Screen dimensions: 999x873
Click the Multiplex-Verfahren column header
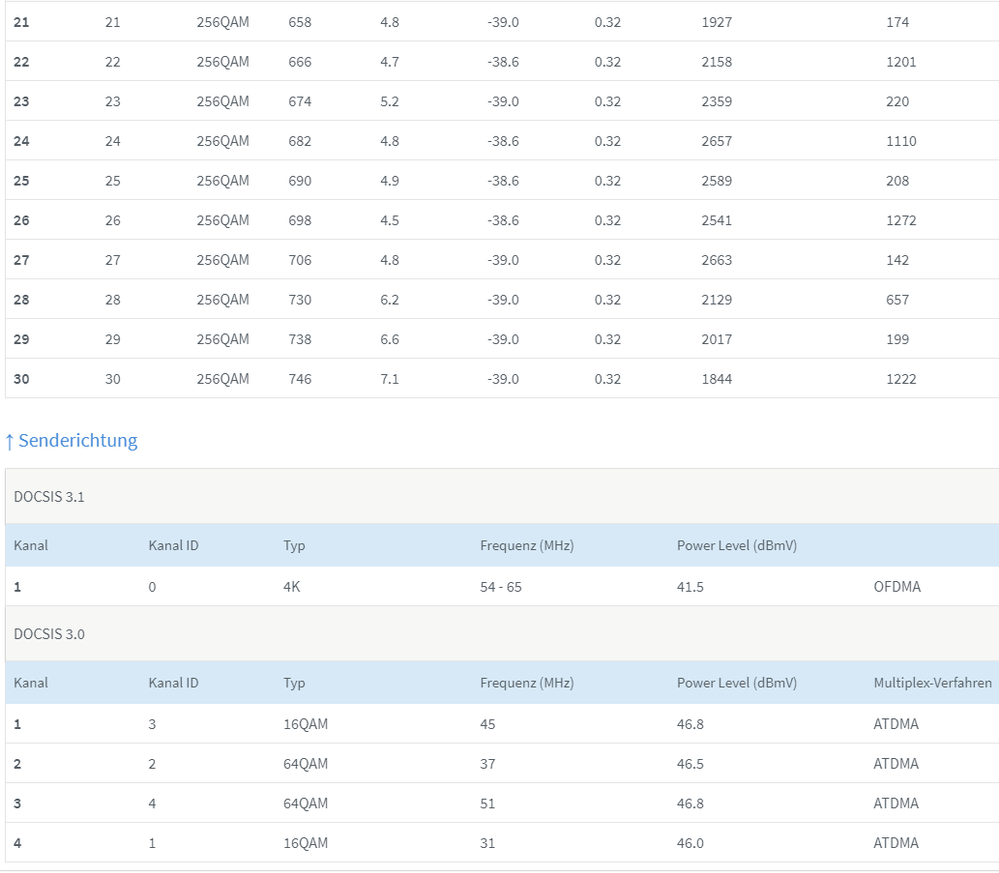pos(932,683)
